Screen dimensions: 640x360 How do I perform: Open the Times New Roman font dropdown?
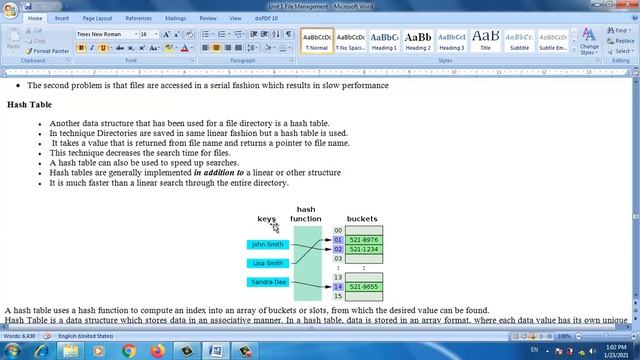click(136, 34)
